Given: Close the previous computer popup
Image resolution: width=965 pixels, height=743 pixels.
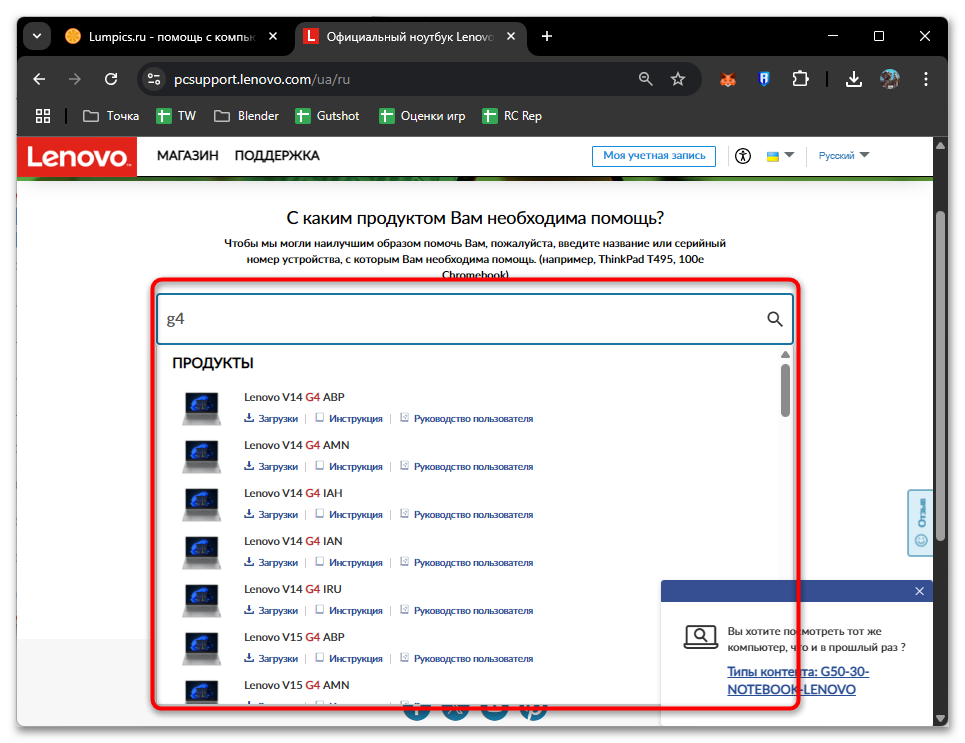Looking at the screenshot, I should coord(919,591).
